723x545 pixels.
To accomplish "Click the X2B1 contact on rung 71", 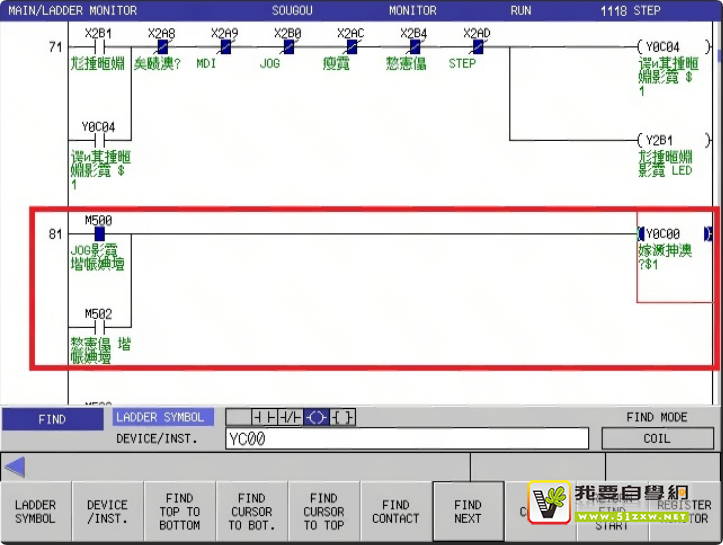I will tap(98, 47).
